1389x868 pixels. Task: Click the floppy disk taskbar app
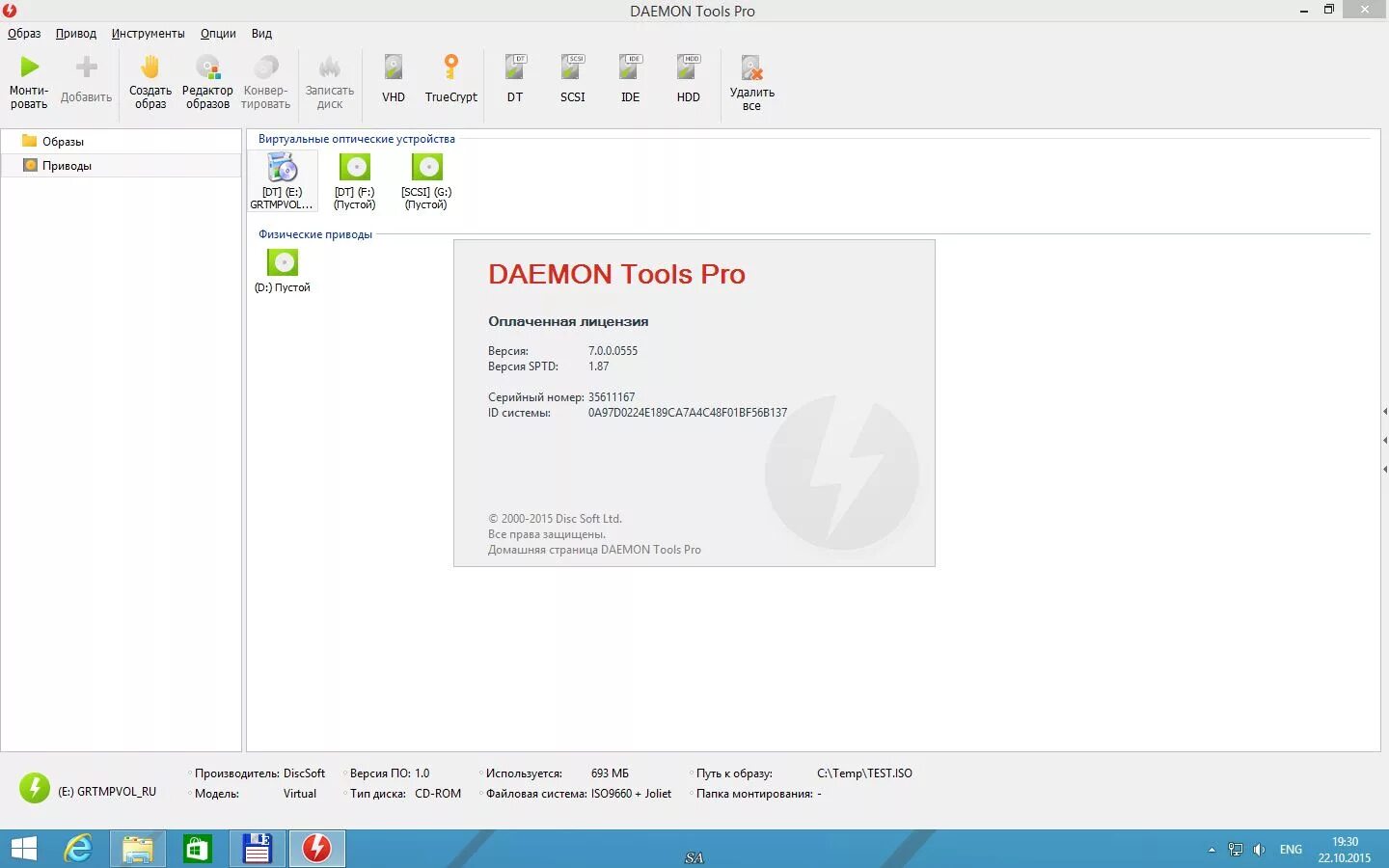click(x=258, y=849)
